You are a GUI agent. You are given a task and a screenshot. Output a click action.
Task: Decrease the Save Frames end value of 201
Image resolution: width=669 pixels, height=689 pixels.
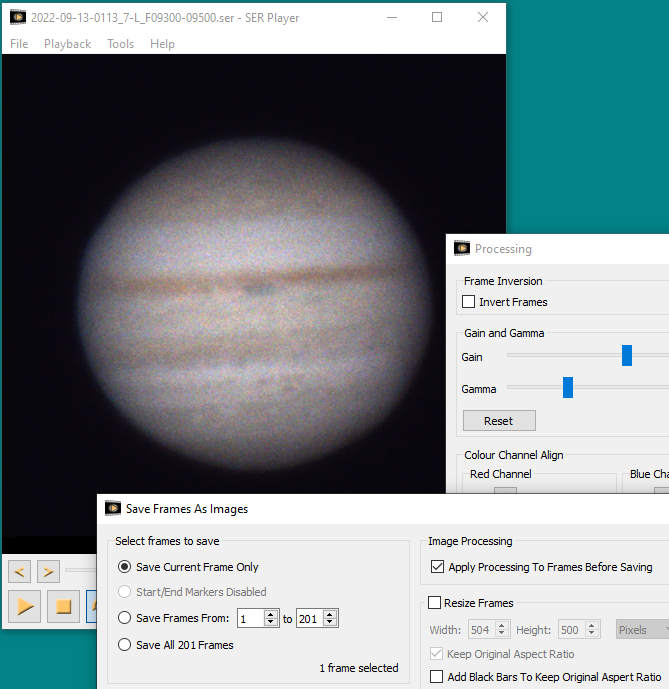pyautogui.click(x=330, y=623)
